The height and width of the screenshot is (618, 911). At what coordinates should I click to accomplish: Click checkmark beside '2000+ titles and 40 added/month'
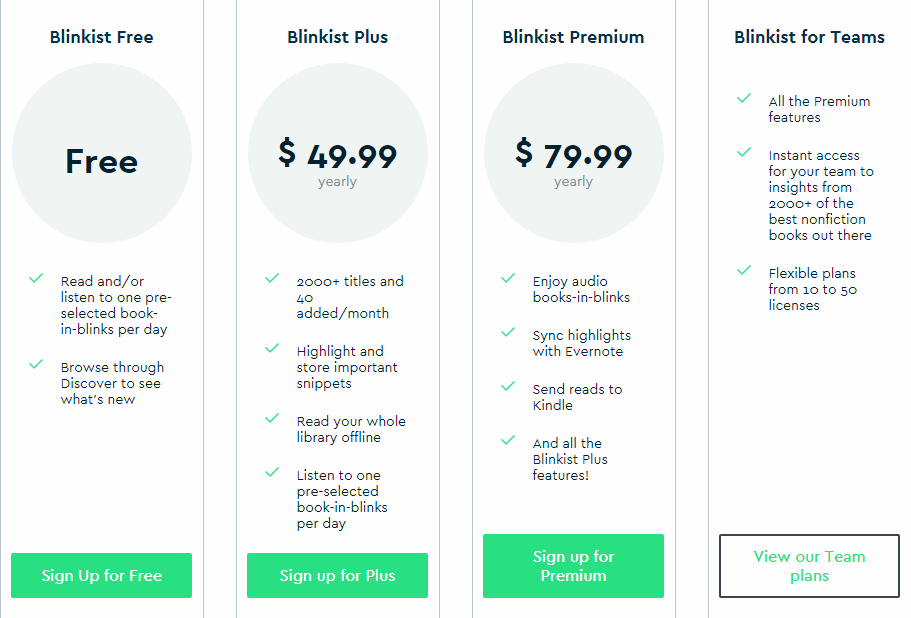click(272, 278)
